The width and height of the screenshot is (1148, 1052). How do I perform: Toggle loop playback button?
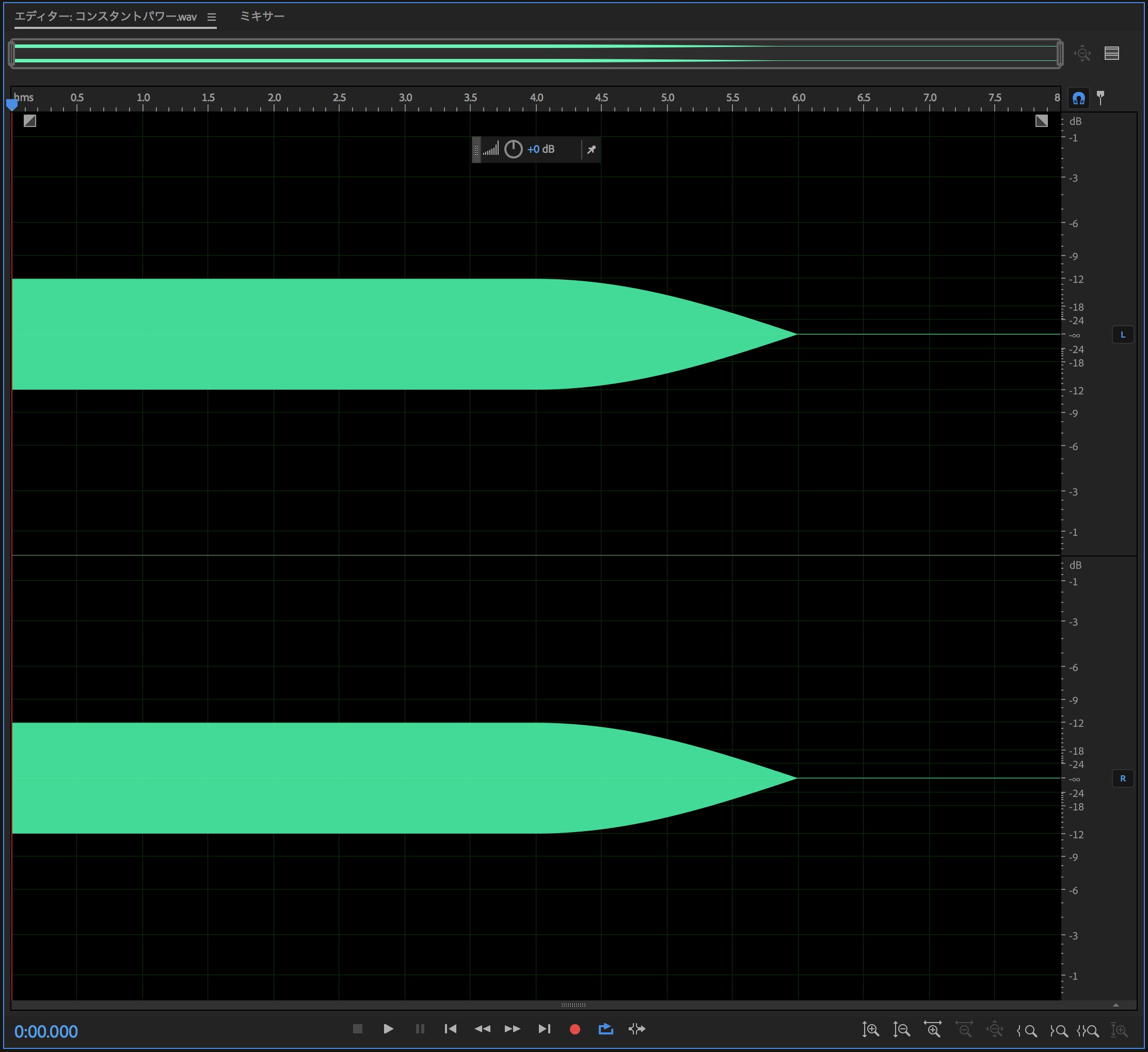pyautogui.click(x=606, y=1029)
